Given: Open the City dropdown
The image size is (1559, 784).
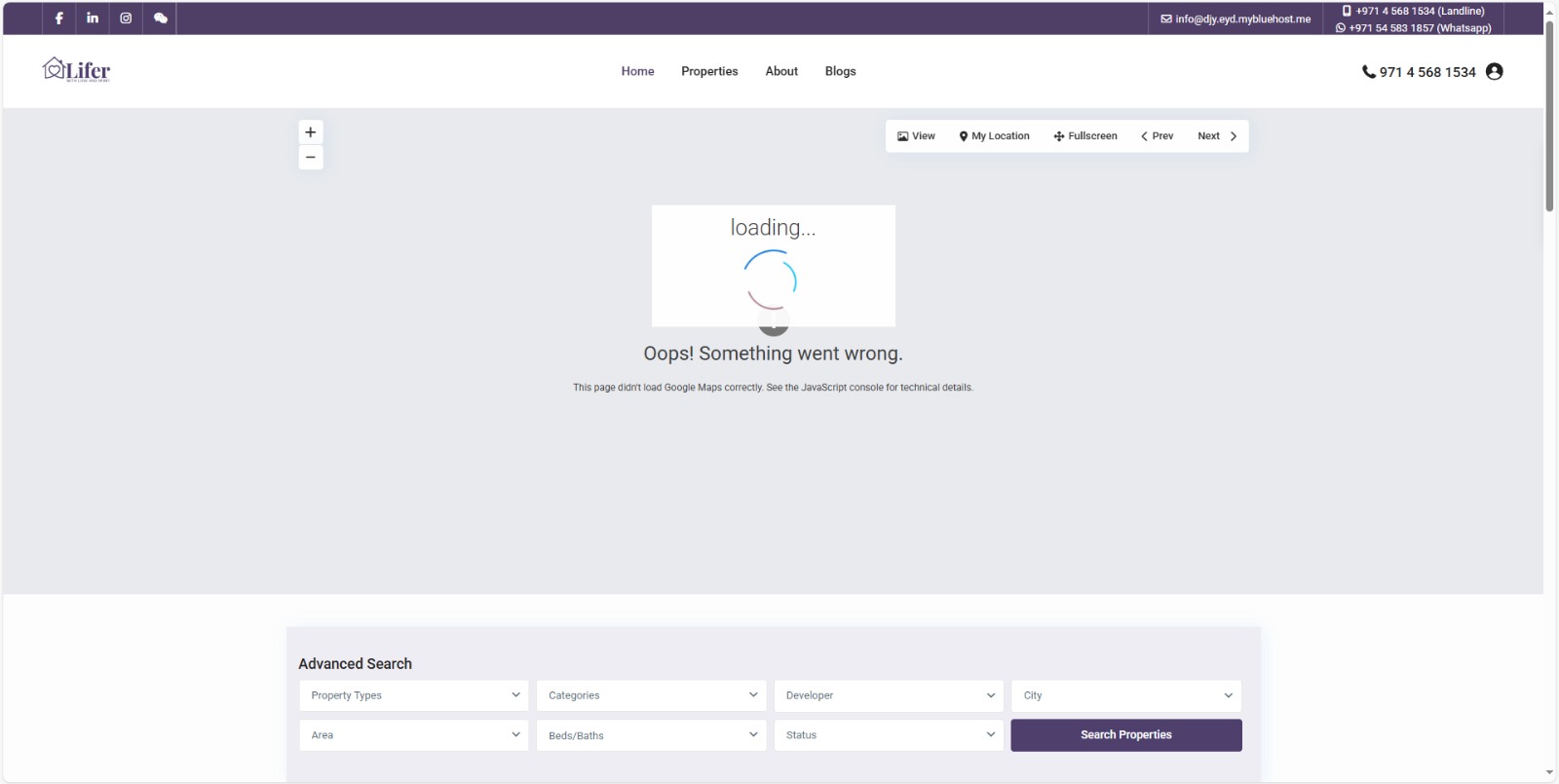Looking at the screenshot, I should pos(1126,695).
